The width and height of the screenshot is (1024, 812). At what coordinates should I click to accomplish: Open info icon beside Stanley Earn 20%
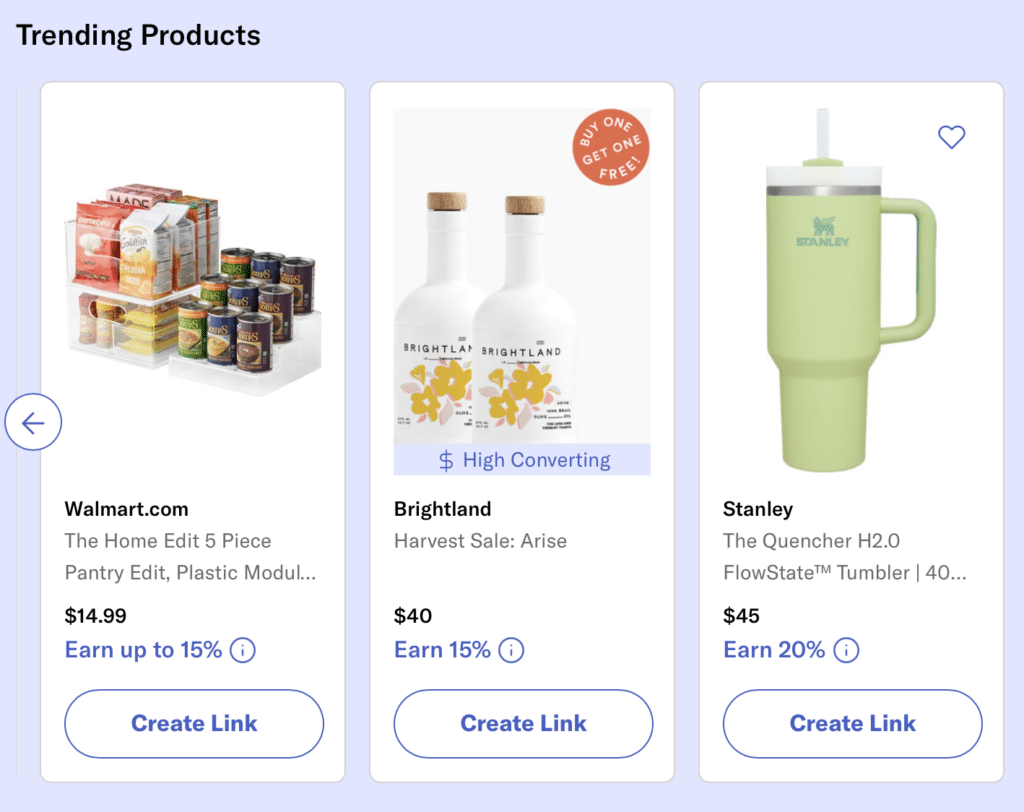click(x=846, y=651)
